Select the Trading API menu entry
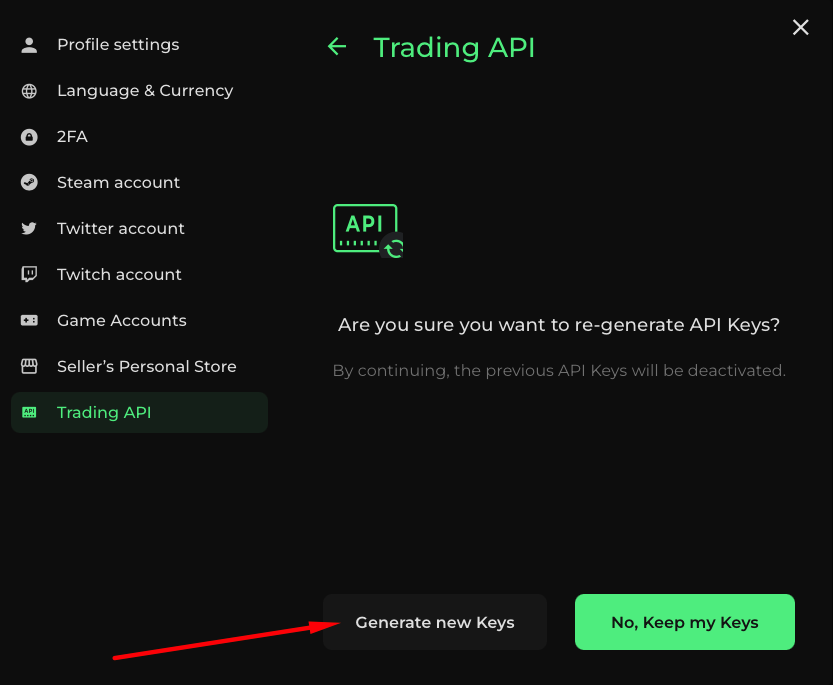 [x=139, y=412]
